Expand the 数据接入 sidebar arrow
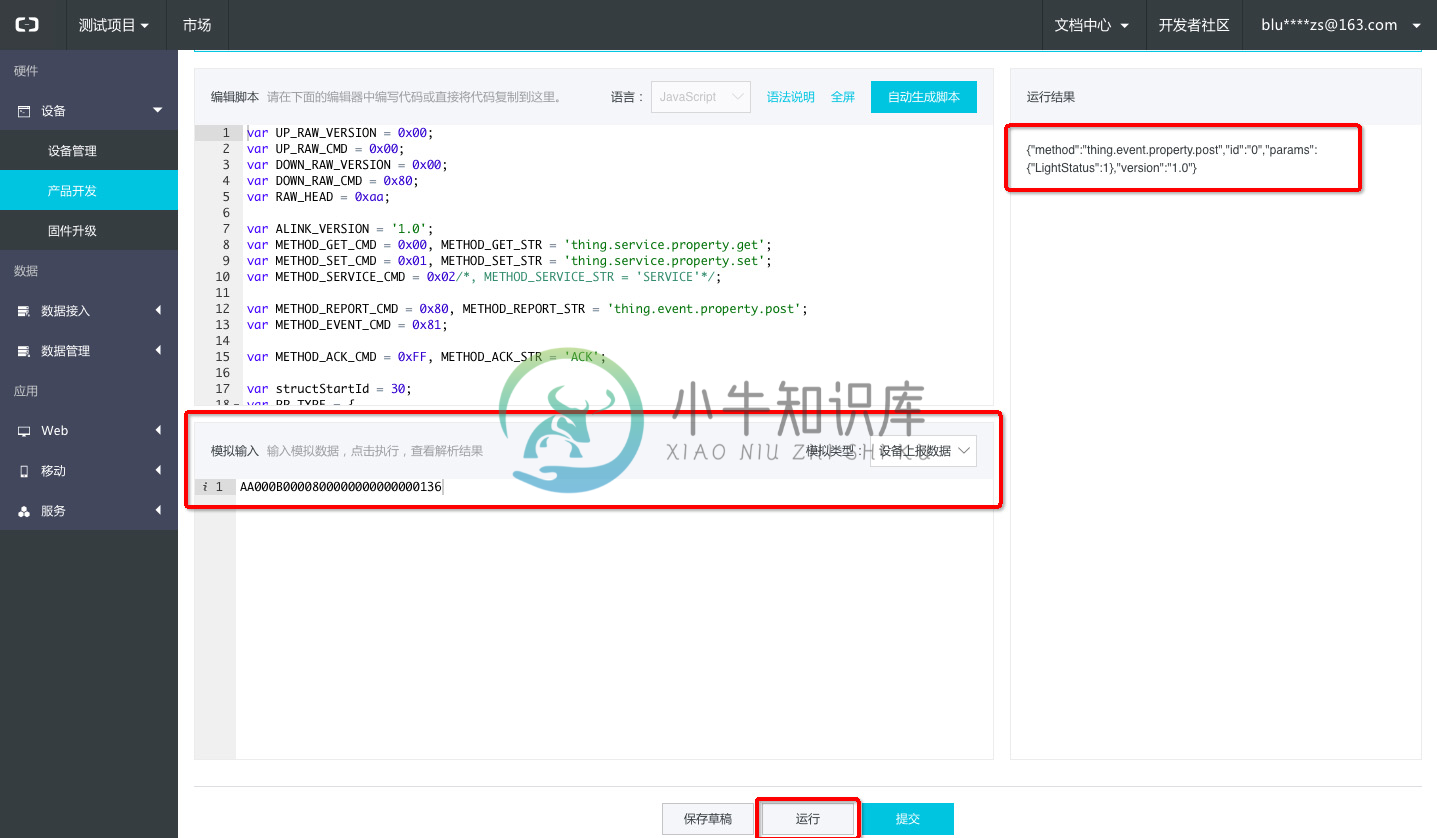1437x838 pixels. tap(158, 311)
